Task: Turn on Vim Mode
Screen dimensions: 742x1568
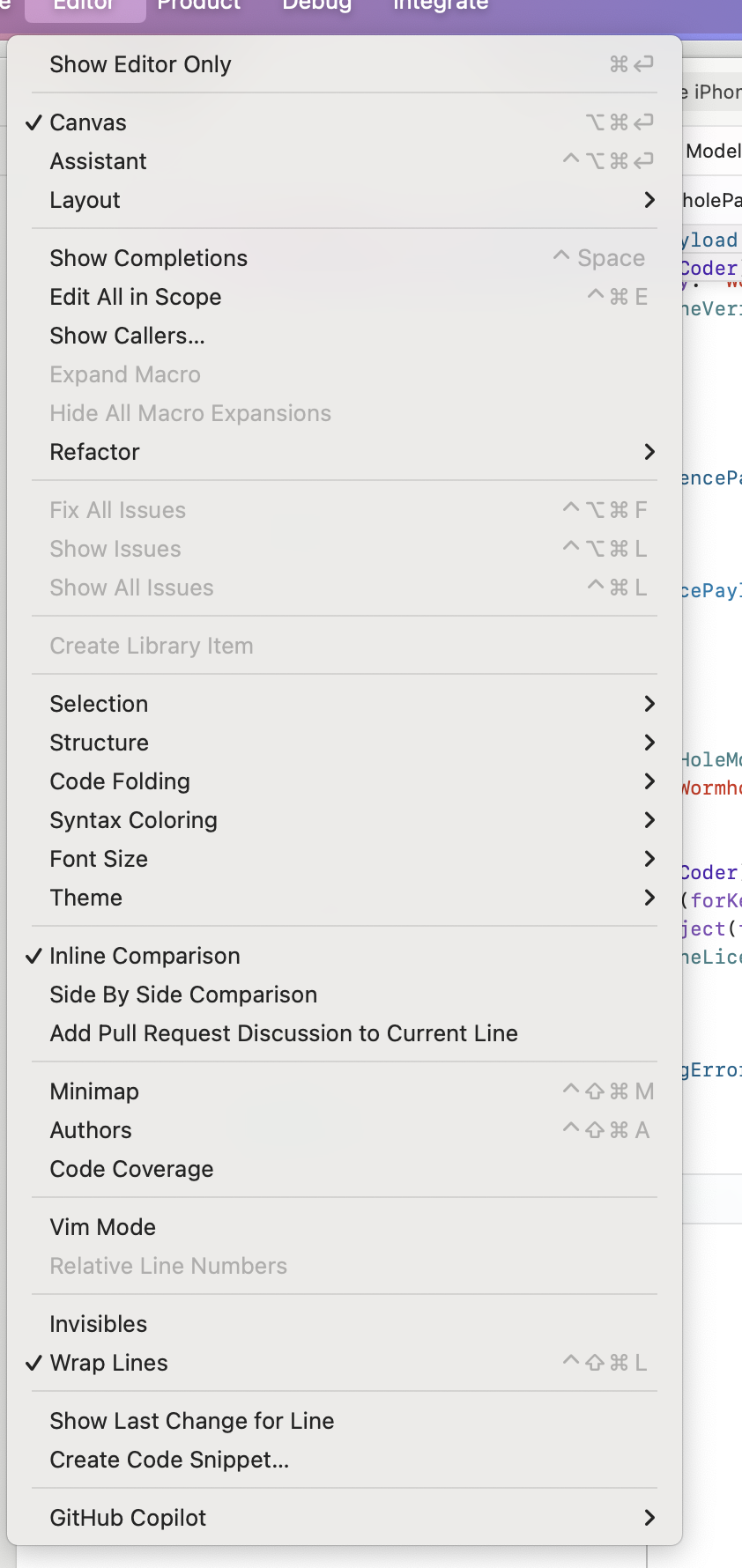Action: (102, 1227)
